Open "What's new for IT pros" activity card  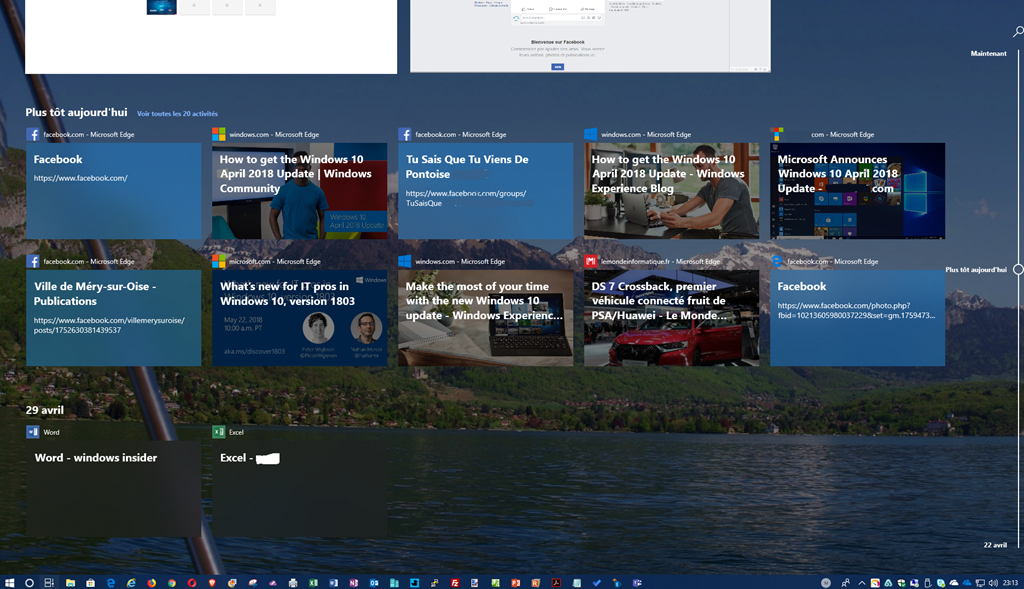click(299, 318)
